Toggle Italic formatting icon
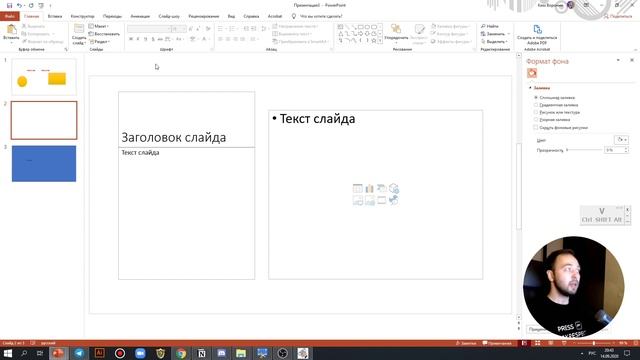The width and height of the screenshot is (640, 360). 138,39
